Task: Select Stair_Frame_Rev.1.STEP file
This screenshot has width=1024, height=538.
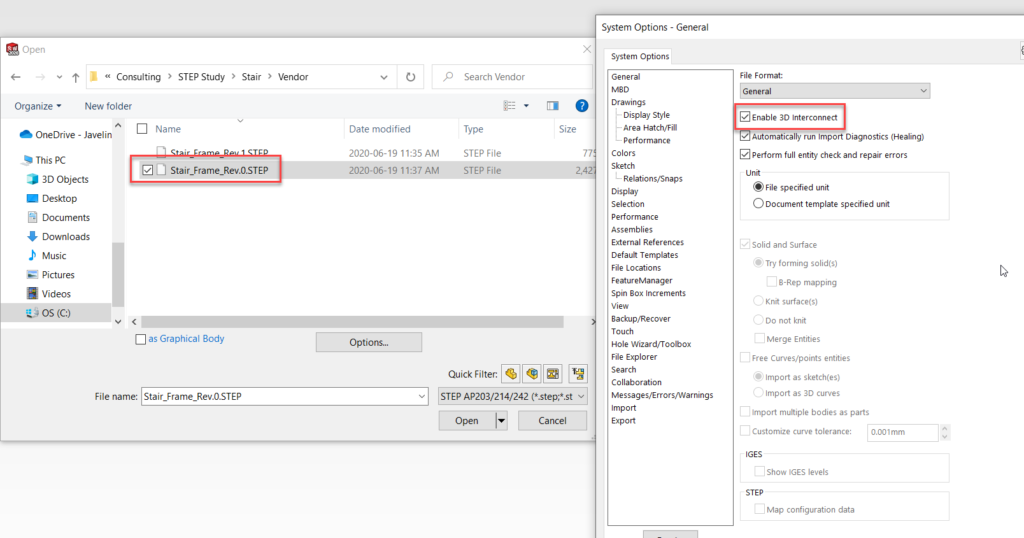Action: click(x=219, y=153)
